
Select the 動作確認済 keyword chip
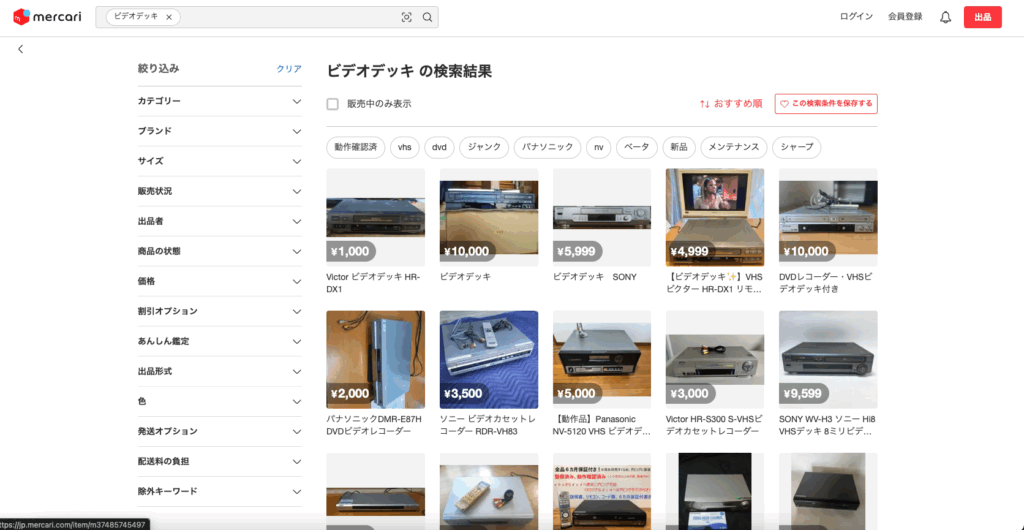[356, 148]
